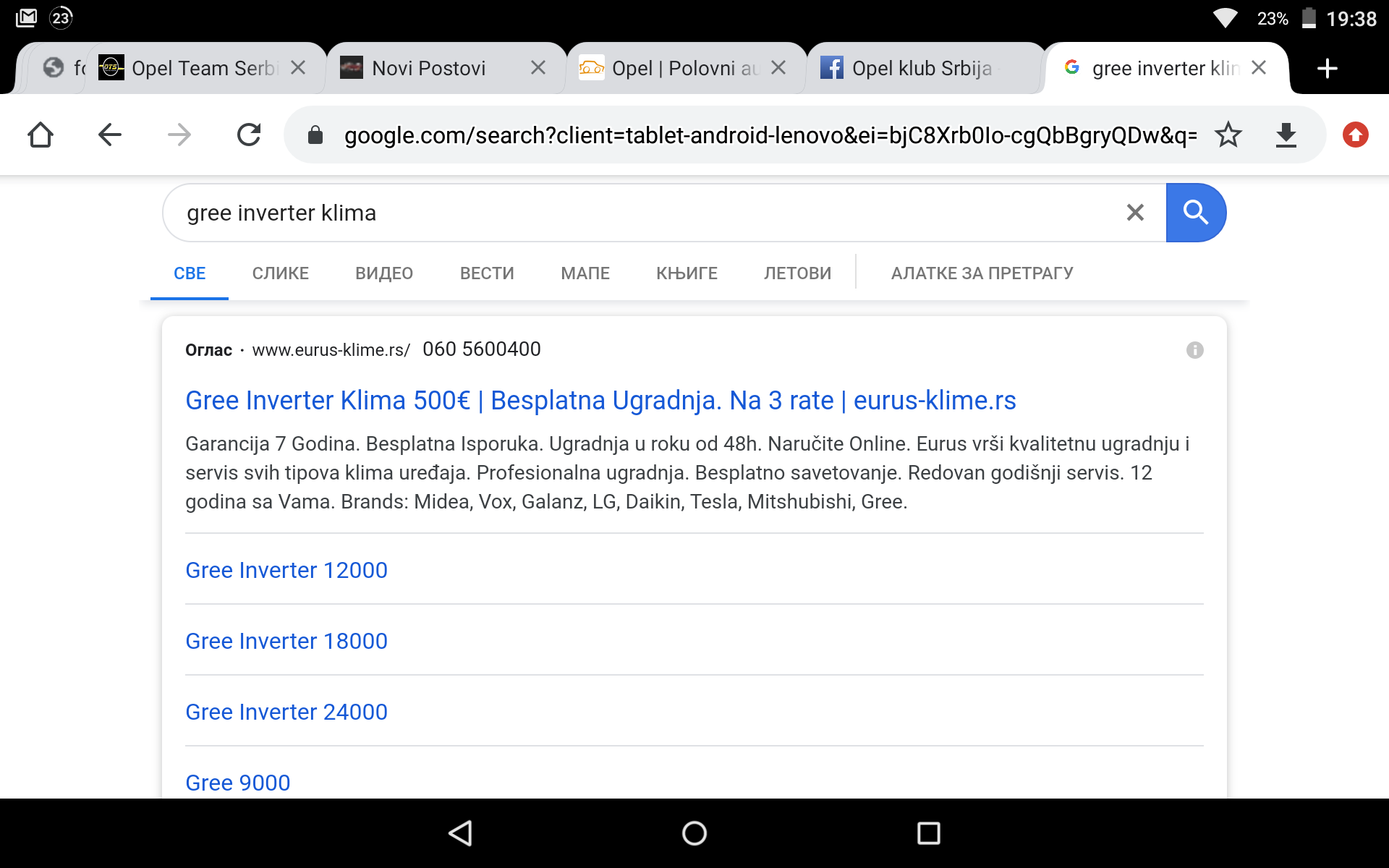Close the Opel Team Serbia tab
Screen dimensions: 1389x868
pyautogui.click(x=298, y=68)
